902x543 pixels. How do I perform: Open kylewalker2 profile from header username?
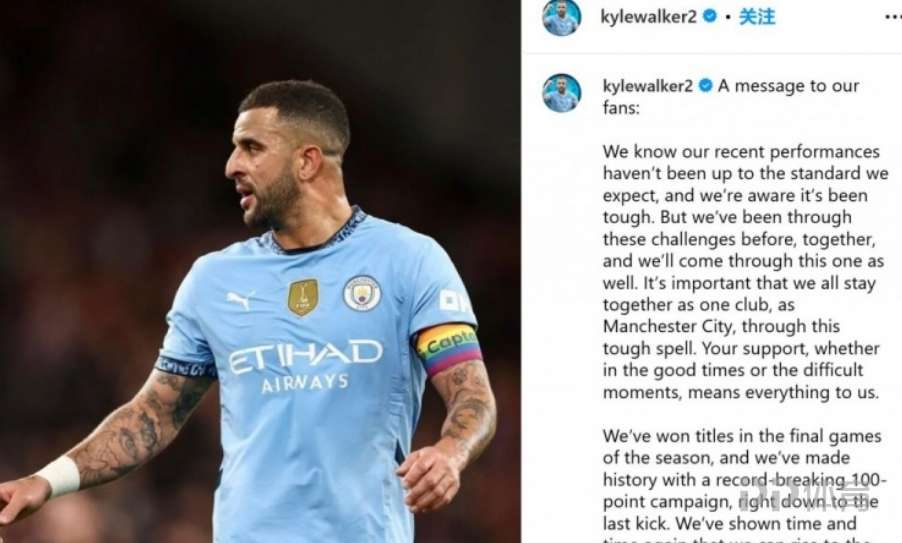pos(648,17)
